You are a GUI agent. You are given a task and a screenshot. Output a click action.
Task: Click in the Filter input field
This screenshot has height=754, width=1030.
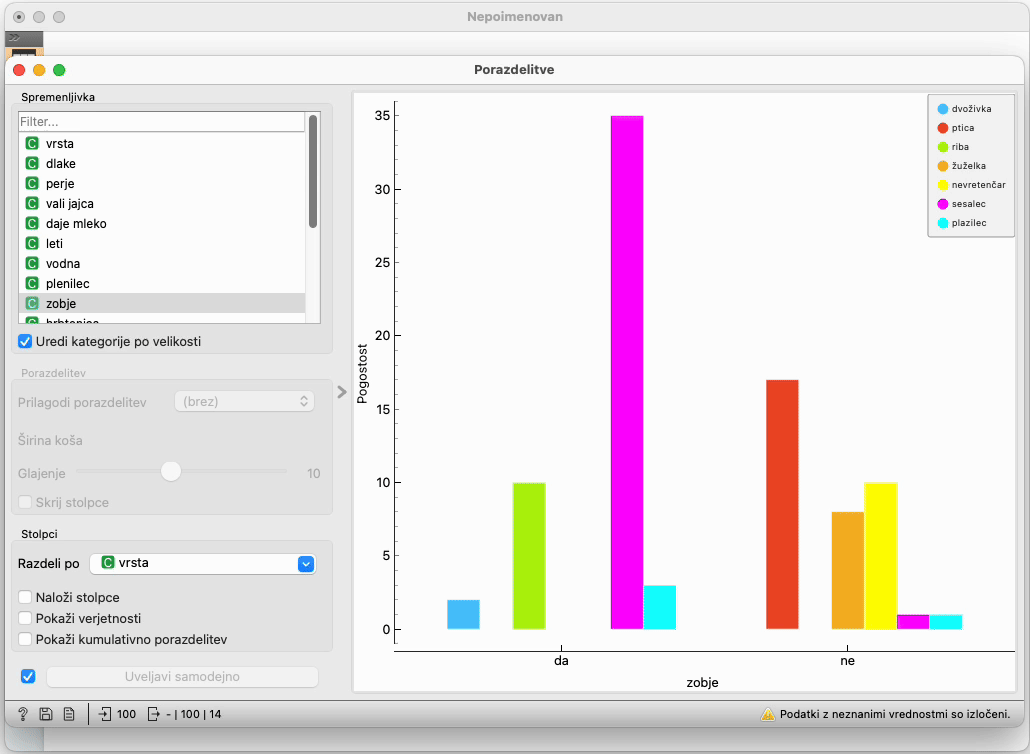pos(160,121)
